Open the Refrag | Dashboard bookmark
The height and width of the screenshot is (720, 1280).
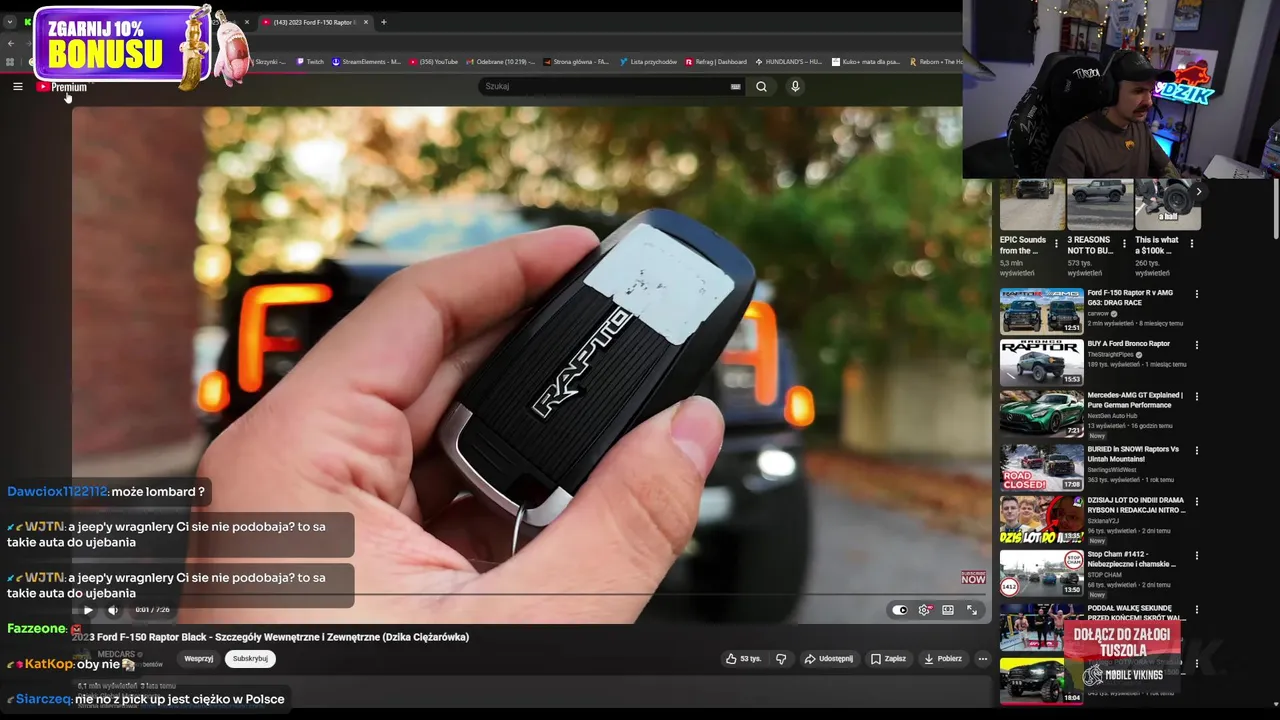click(x=716, y=62)
